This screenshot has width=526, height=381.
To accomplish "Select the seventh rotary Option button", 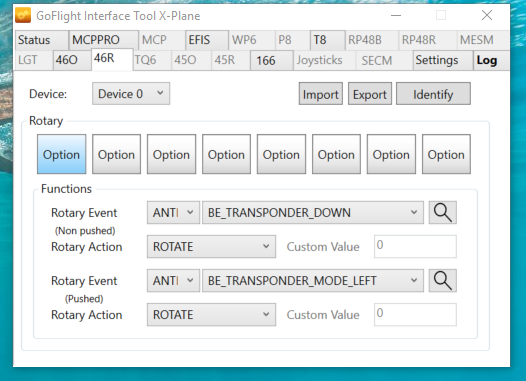I will [391, 154].
